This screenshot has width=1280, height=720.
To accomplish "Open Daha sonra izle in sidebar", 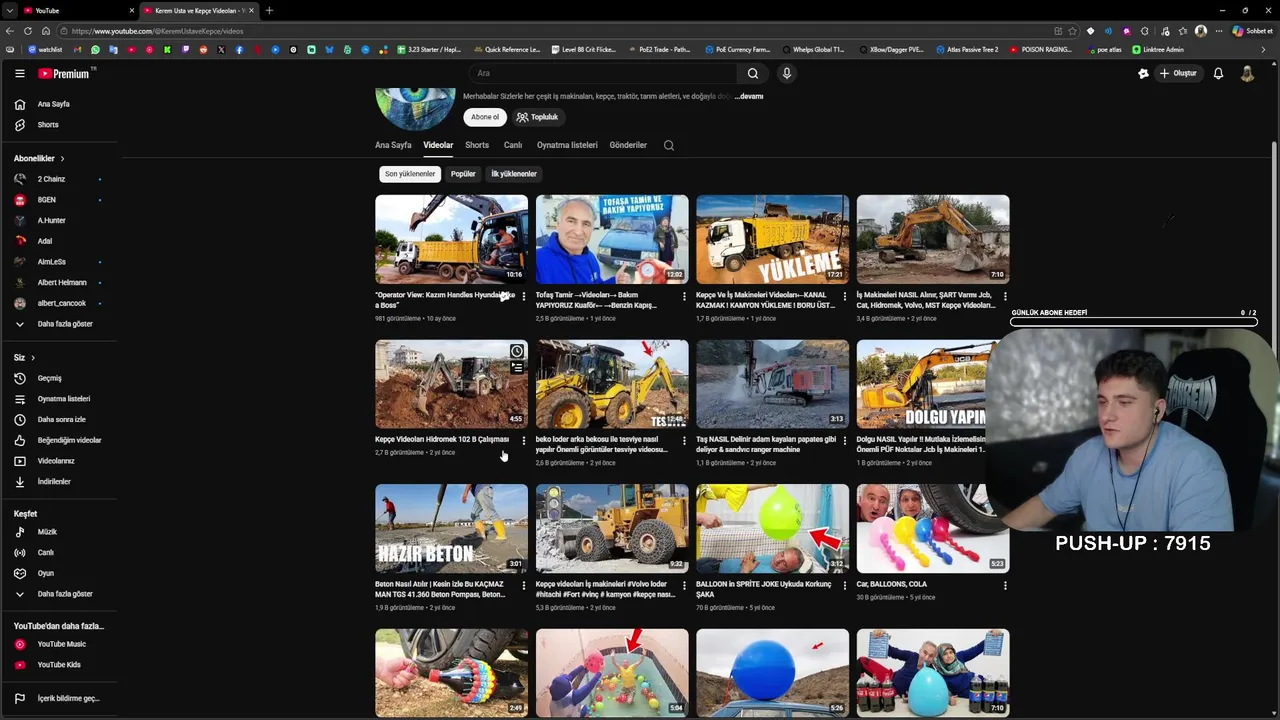I will tap(60, 420).
